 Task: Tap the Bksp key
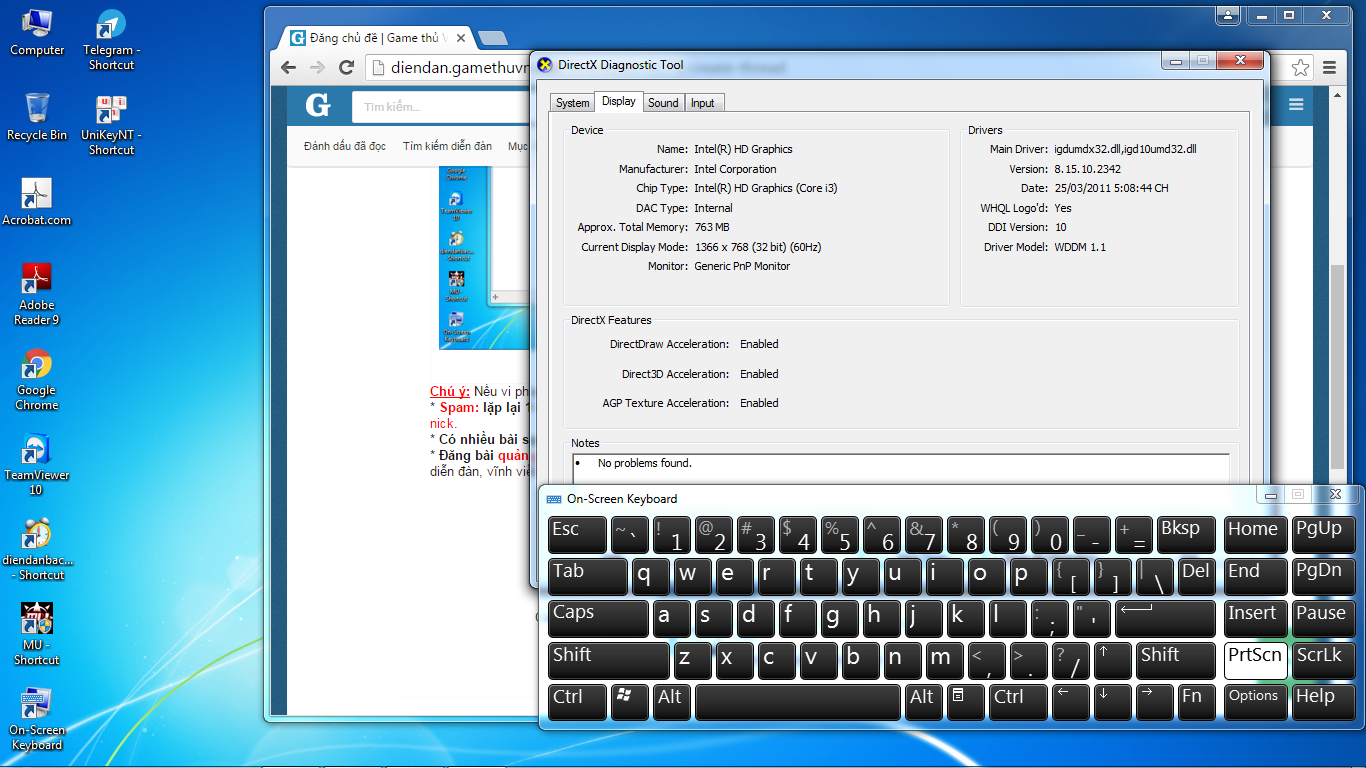click(1186, 533)
